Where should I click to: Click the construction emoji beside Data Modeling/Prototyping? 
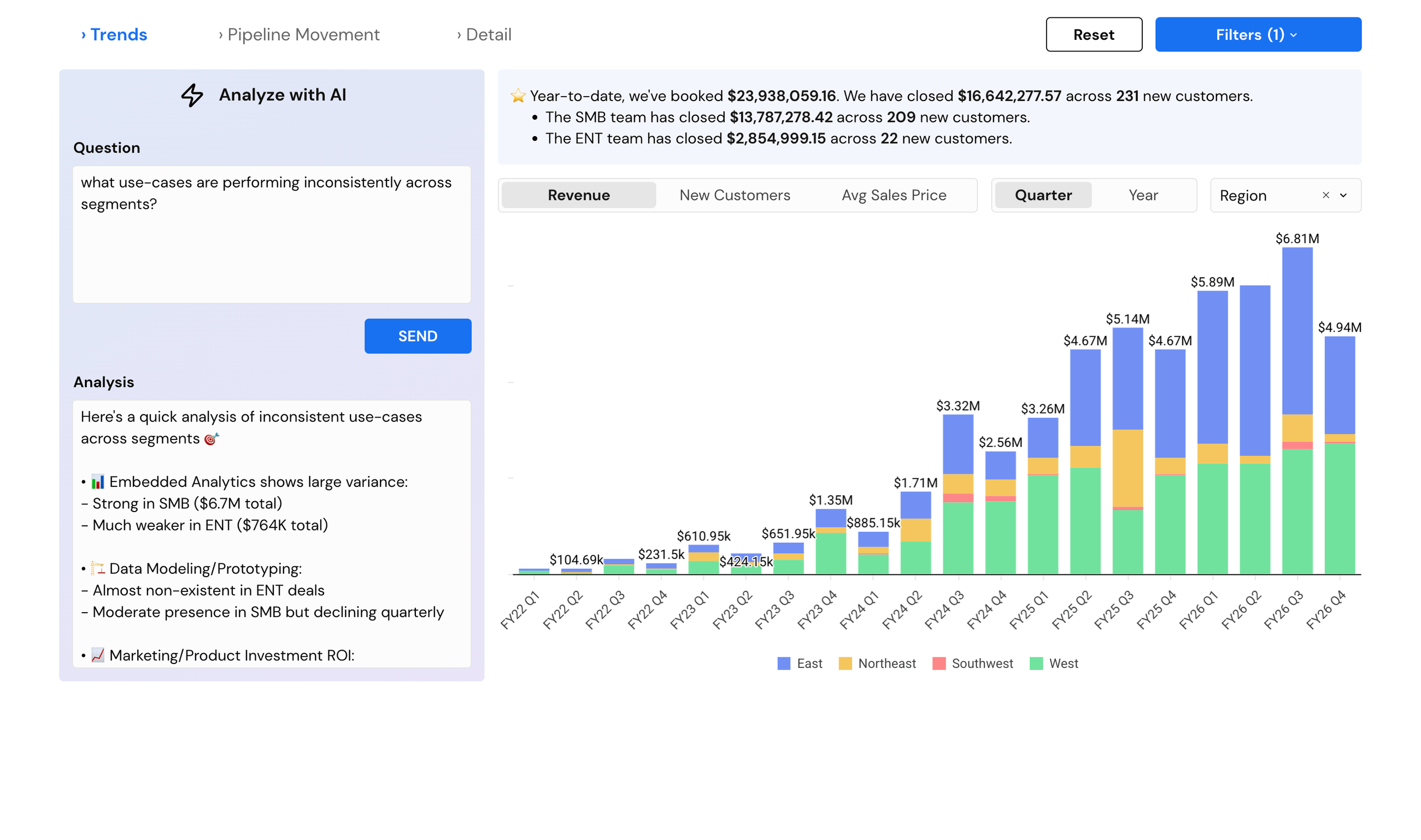(x=97, y=568)
